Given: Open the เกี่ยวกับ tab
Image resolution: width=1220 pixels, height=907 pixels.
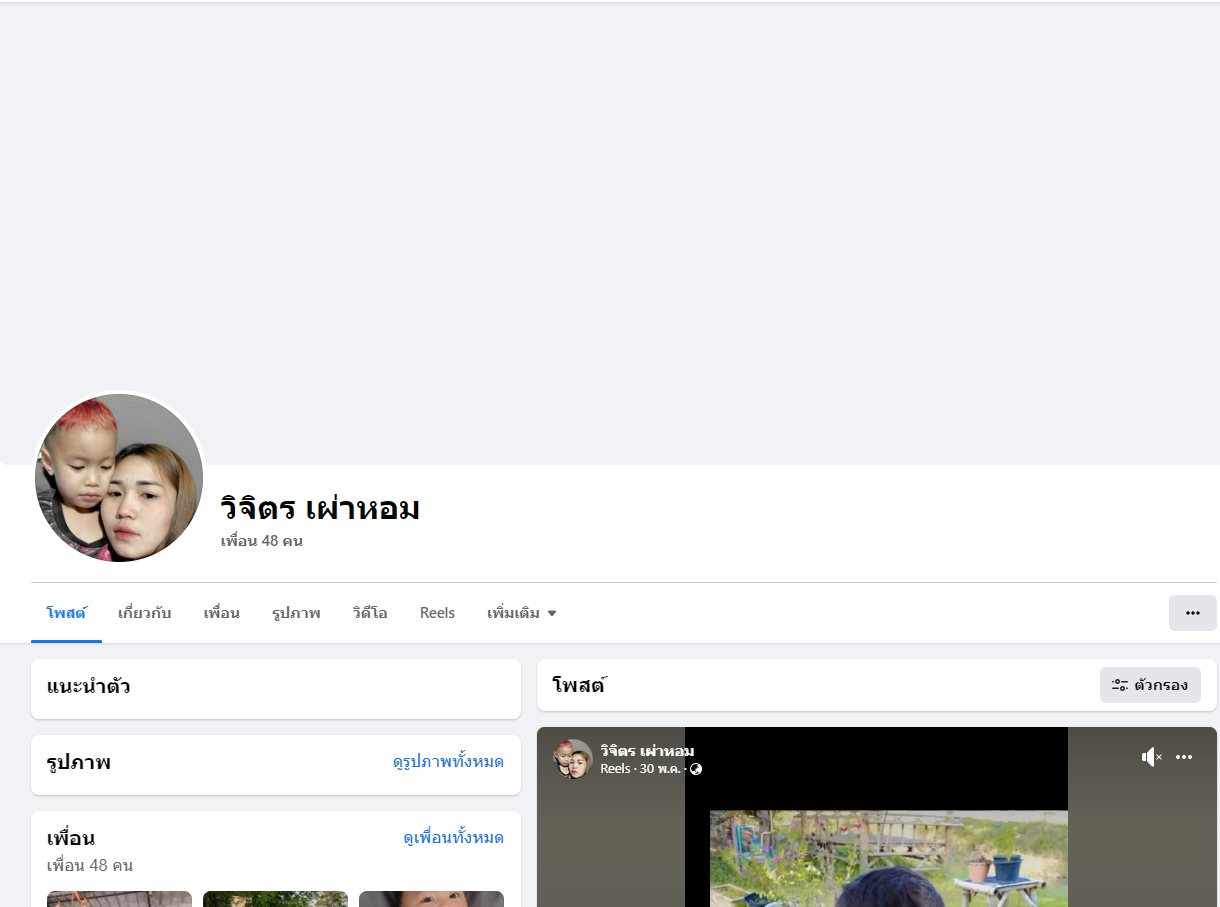Looking at the screenshot, I should point(145,613).
